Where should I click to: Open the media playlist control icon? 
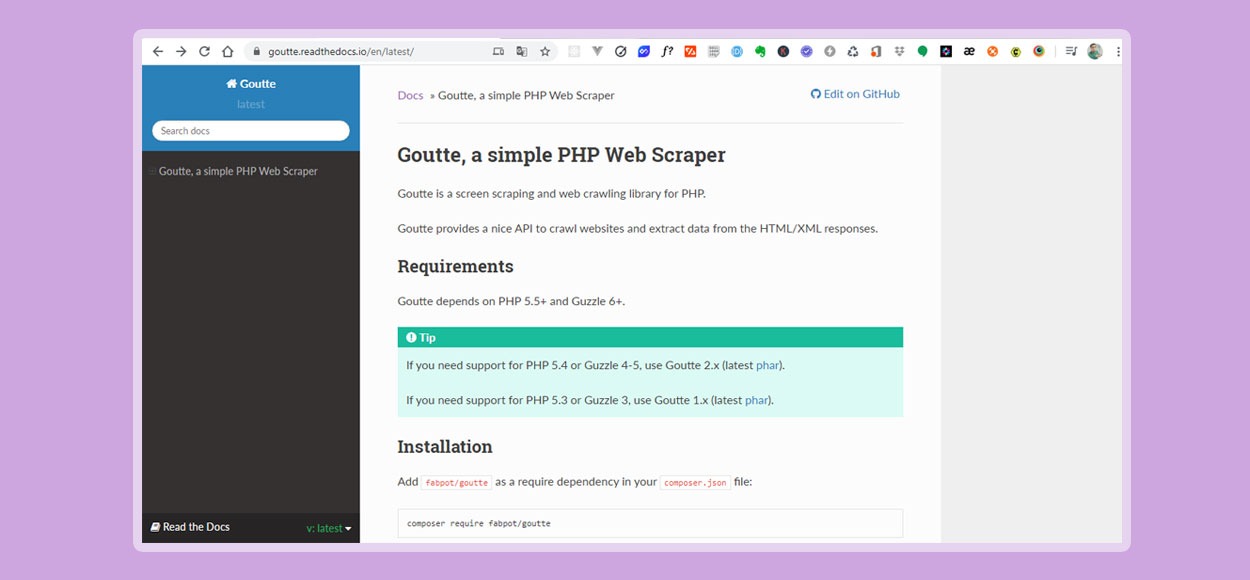click(x=1071, y=51)
